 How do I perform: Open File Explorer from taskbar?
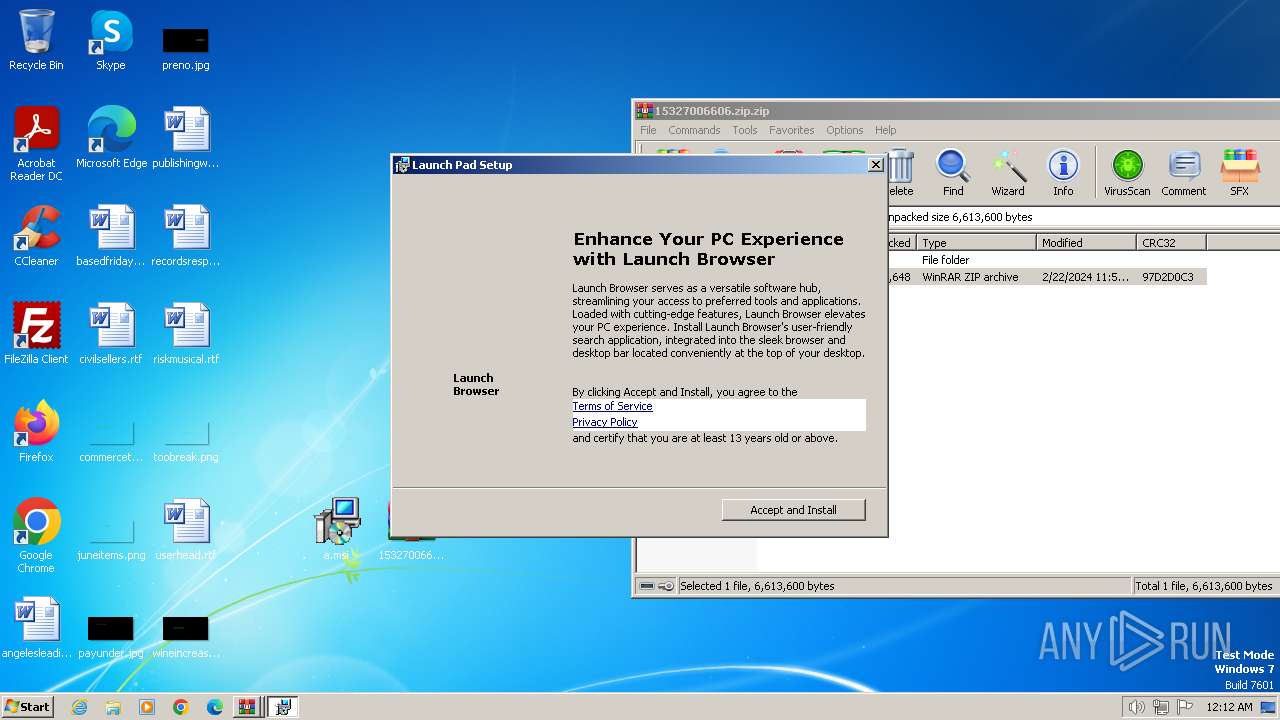coord(113,707)
